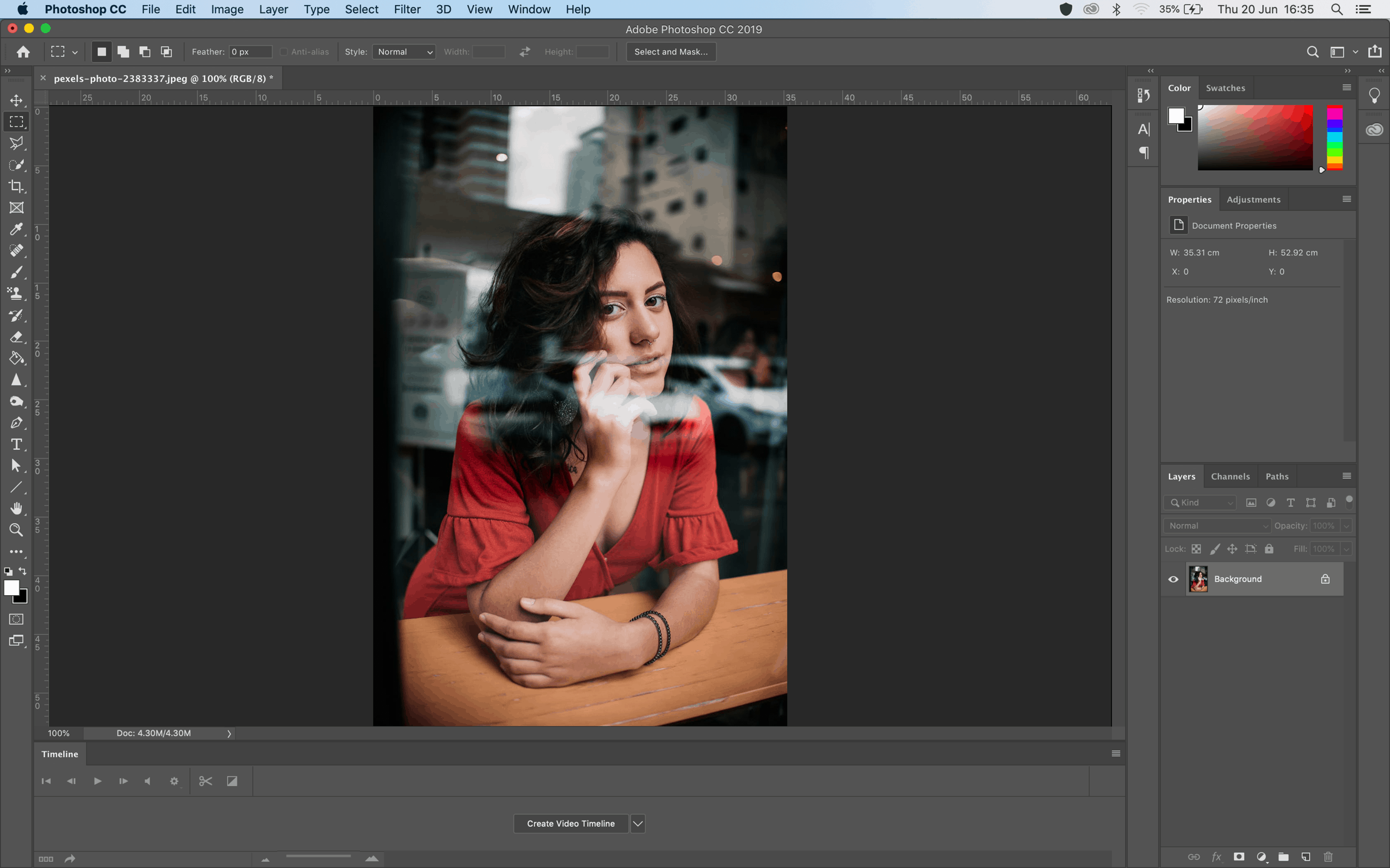Screen dimensions: 1390x868
Task: Click the Select menu item
Action: [360, 9]
